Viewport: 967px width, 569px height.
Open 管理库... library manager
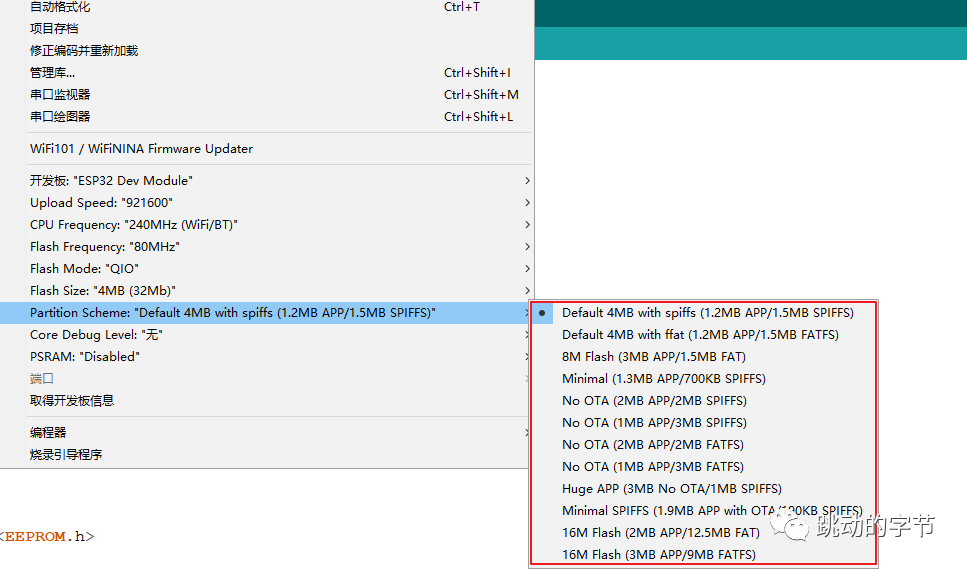pyautogui.click(x=266, y=73)
